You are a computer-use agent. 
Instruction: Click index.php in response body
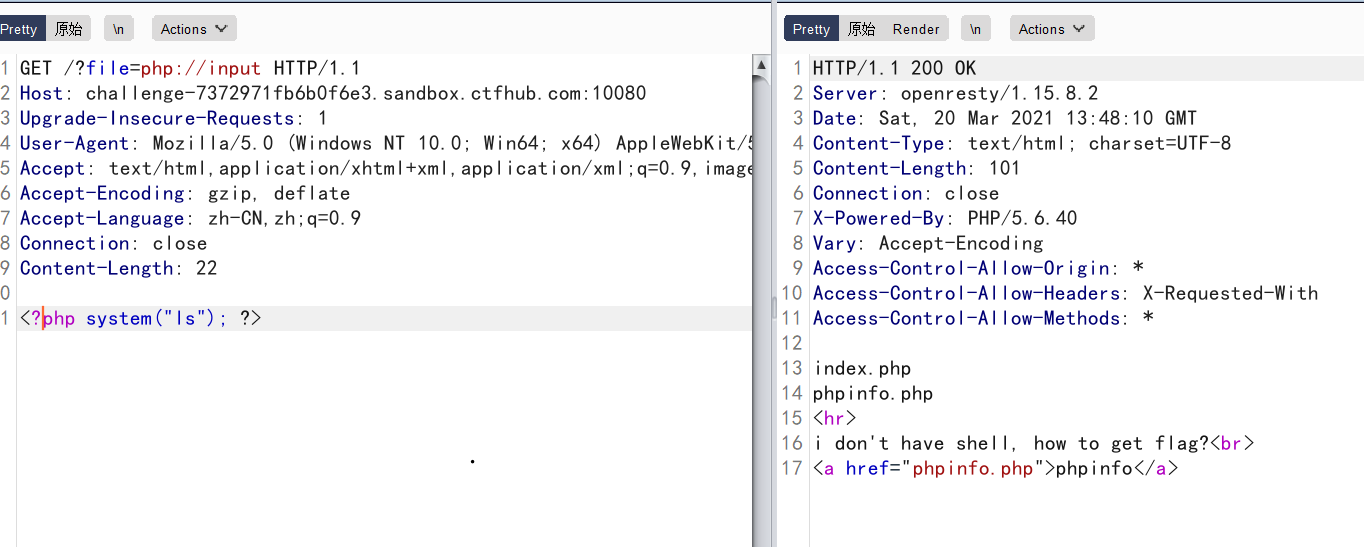tap(861, 368)
